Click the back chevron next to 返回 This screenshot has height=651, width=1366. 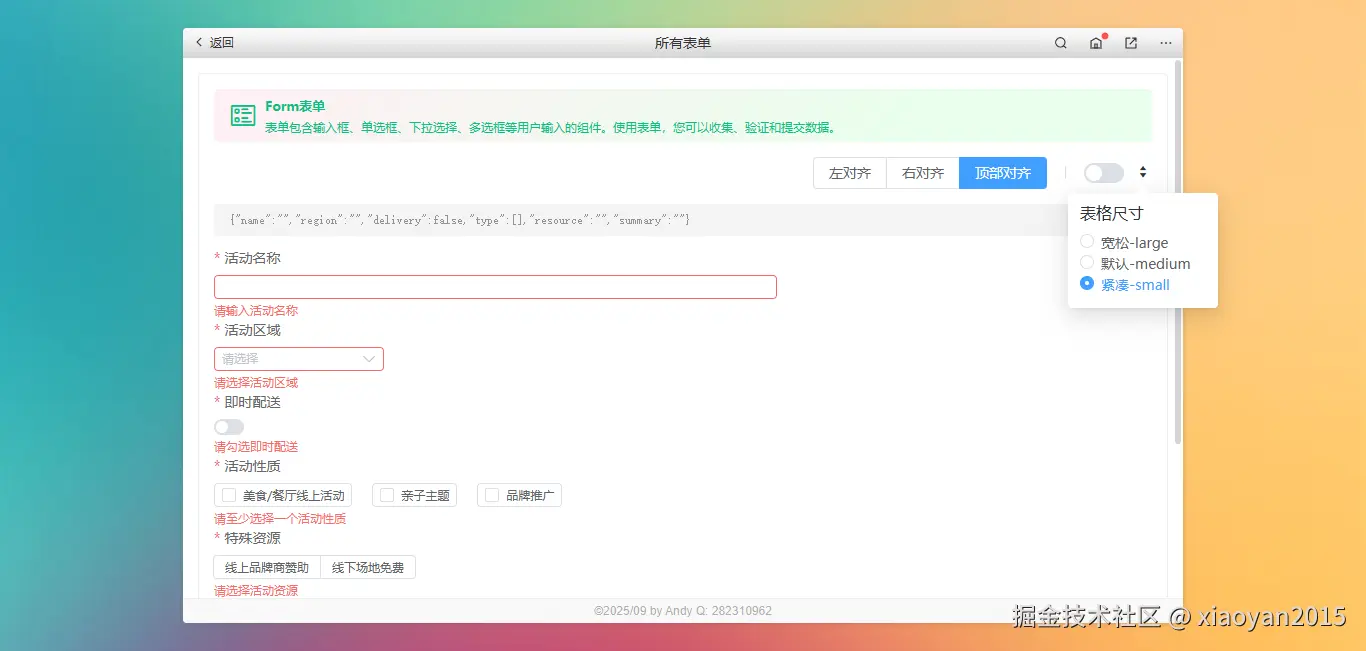click(198, 43)
